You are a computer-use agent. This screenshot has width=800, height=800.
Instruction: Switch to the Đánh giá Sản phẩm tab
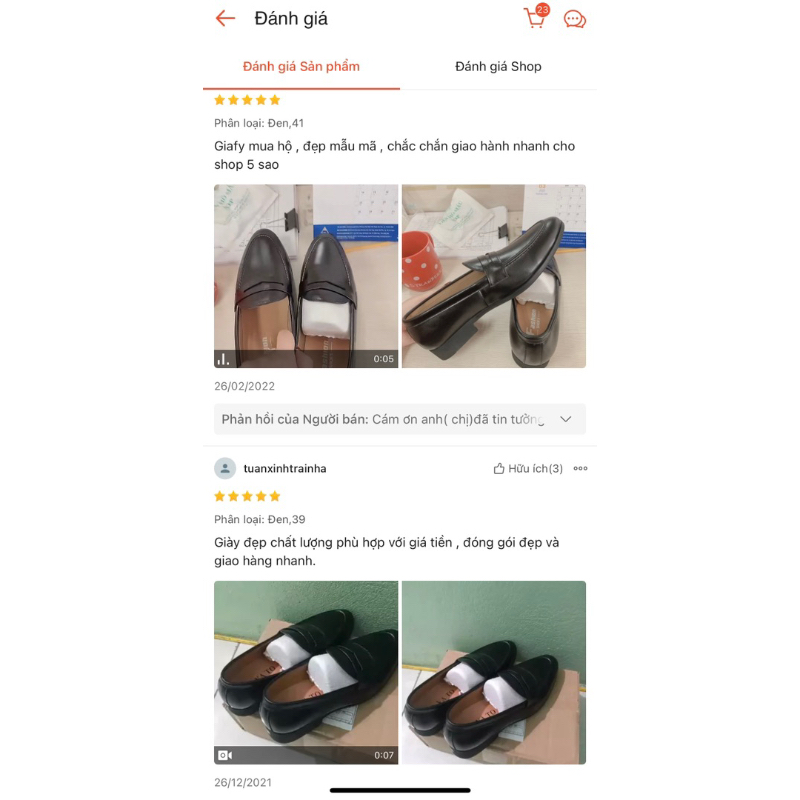tap(301, 66)
